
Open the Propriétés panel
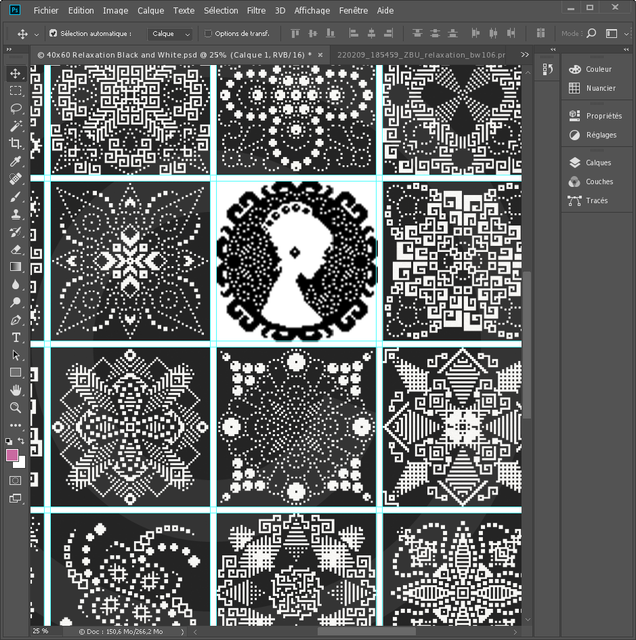595,116
